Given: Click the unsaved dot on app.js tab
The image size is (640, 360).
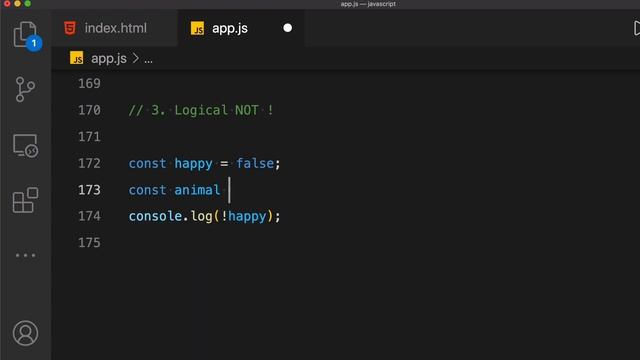Looking at the screenshot, I should [x=288, y=28].
